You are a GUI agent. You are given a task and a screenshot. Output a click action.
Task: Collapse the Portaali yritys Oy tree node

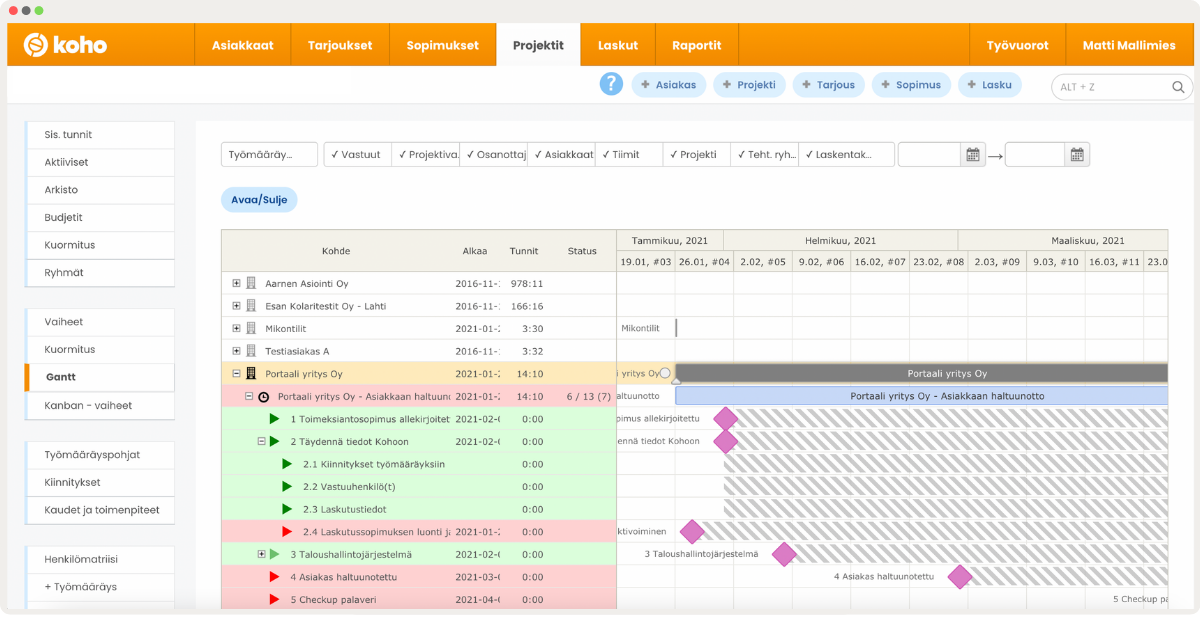236,374
